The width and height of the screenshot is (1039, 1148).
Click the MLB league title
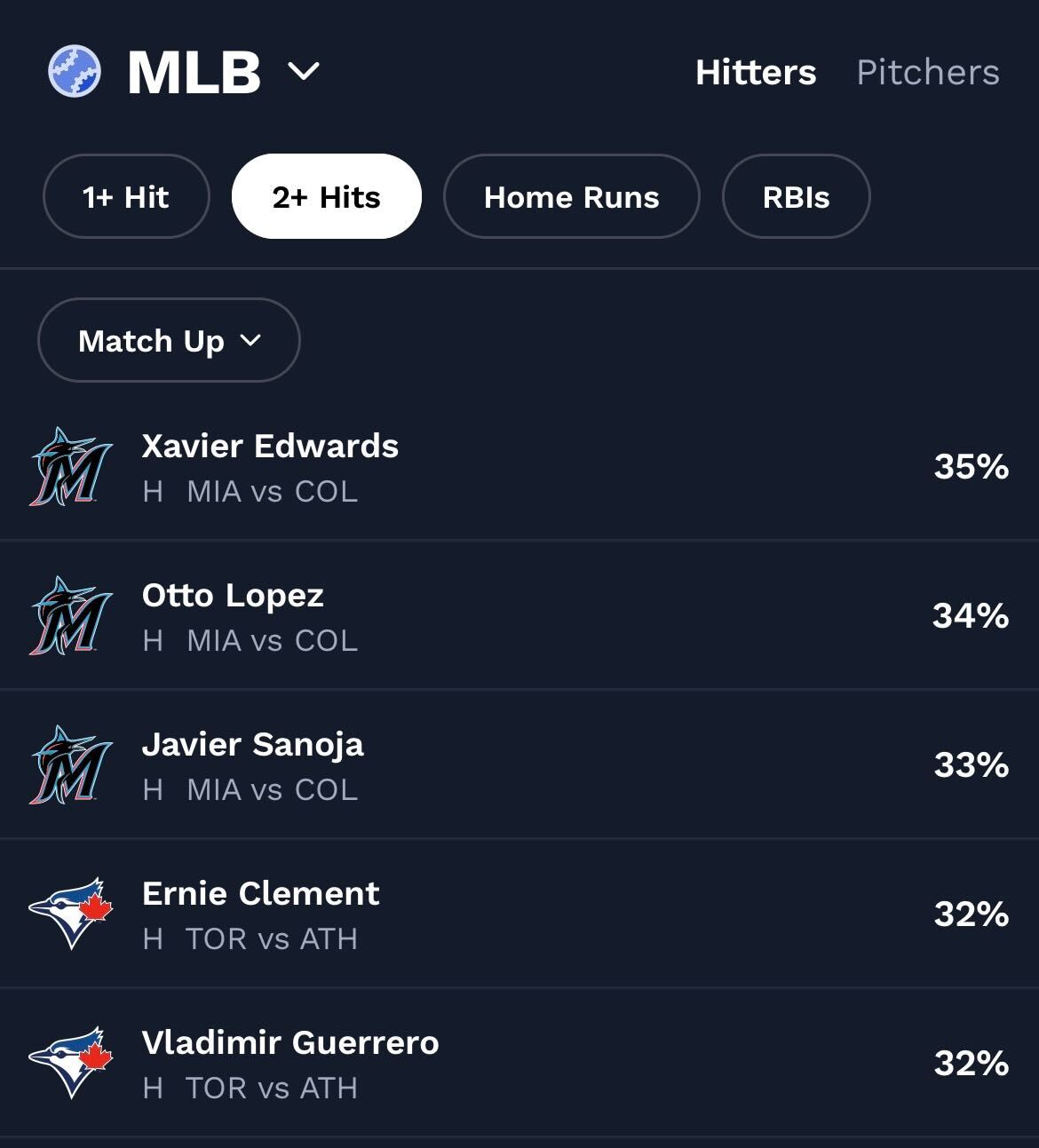[x=194, y=73]
